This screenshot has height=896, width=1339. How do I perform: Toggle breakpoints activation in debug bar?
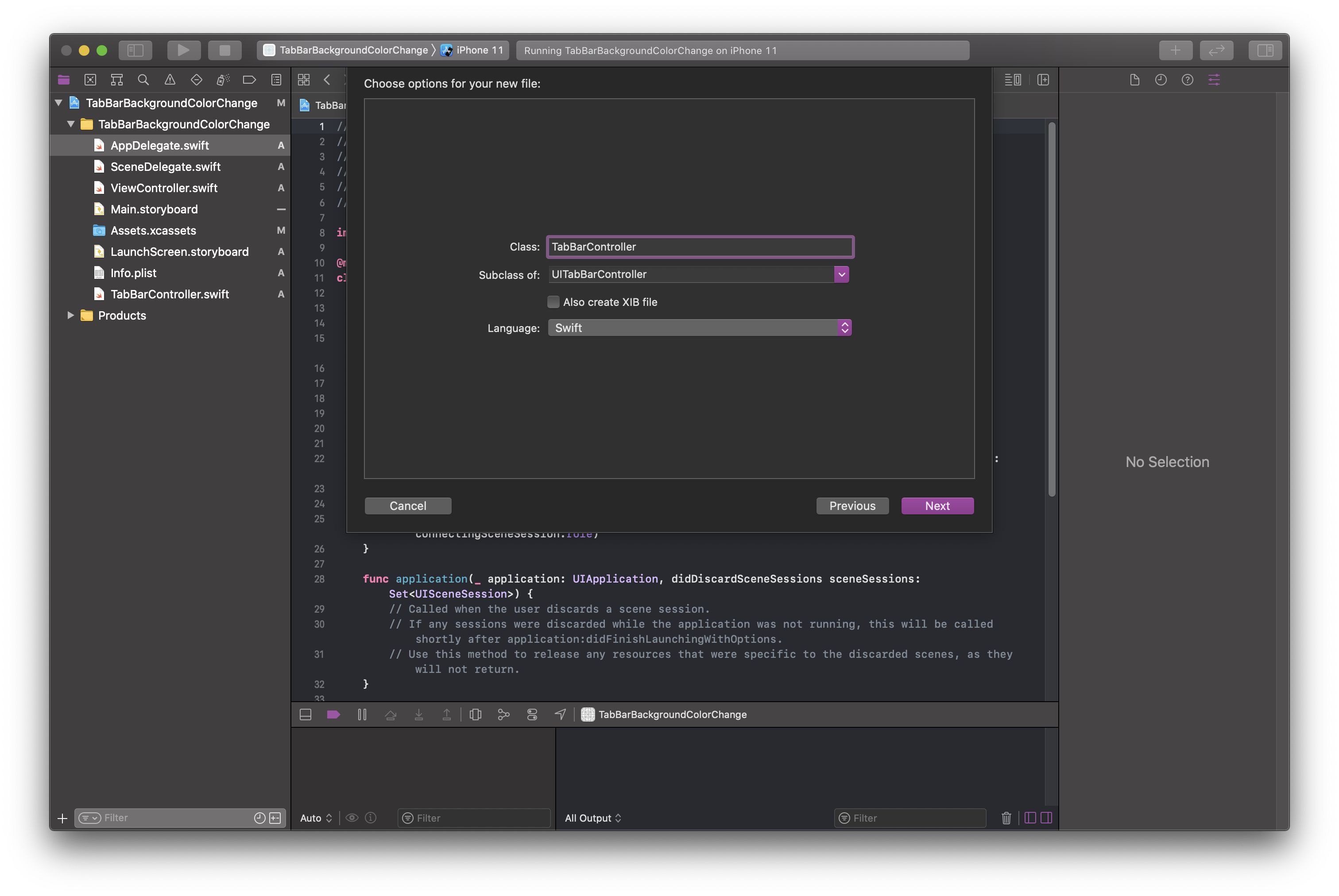click(x=333, y=714)
